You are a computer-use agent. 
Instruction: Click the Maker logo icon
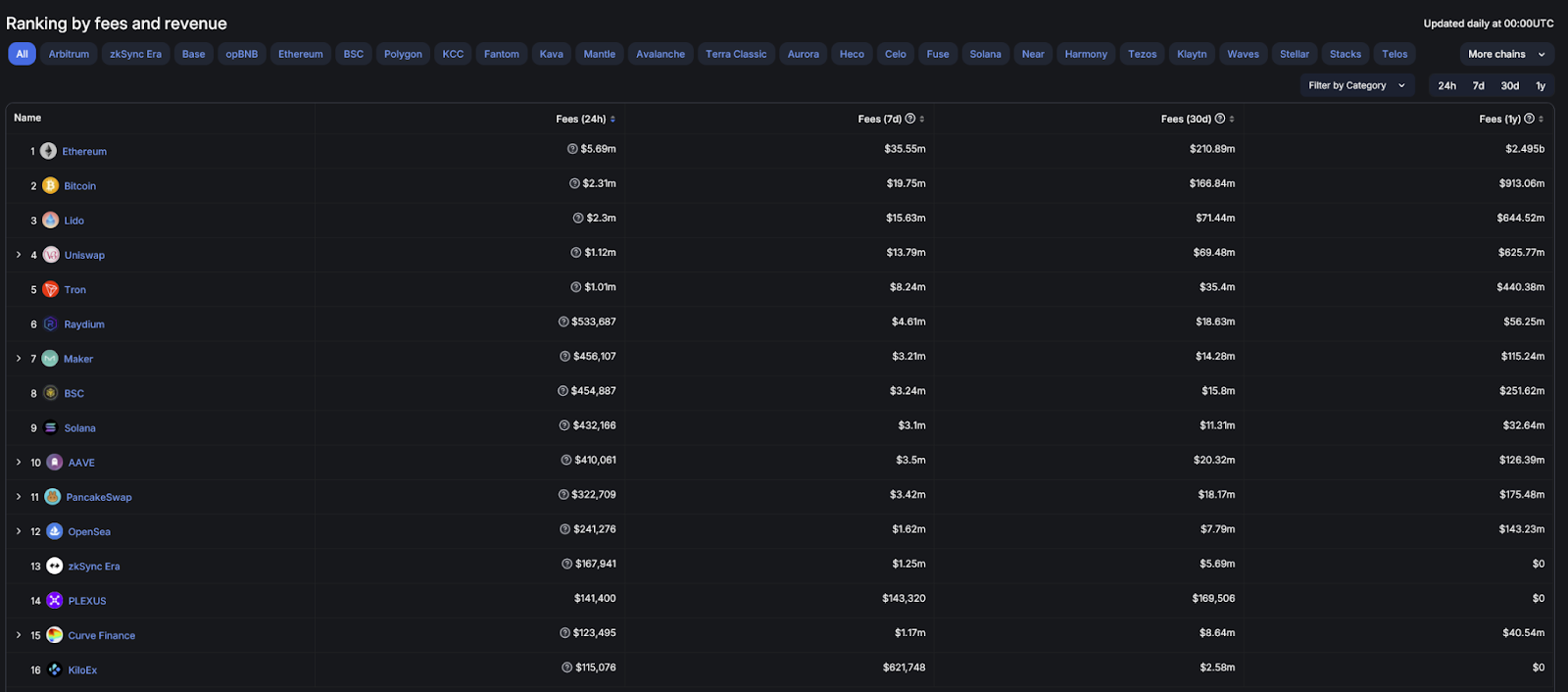[50, 359]
